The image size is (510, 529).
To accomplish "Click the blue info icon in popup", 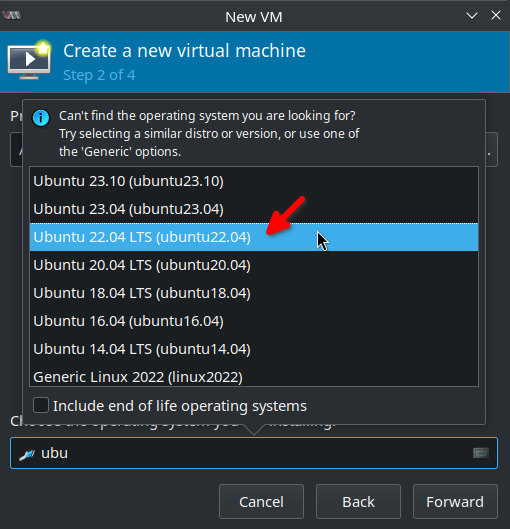I will [41, 118].
